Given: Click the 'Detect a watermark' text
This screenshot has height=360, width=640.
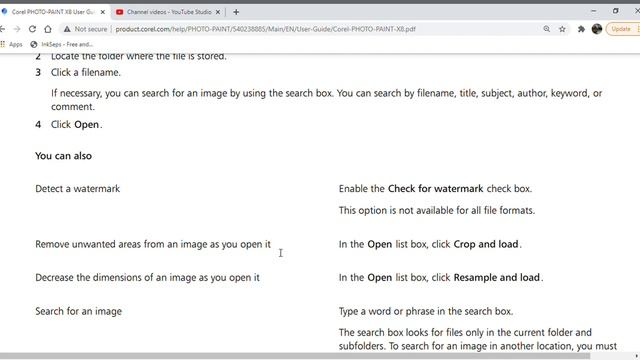Looking at the screenshot, I should 78,189.
